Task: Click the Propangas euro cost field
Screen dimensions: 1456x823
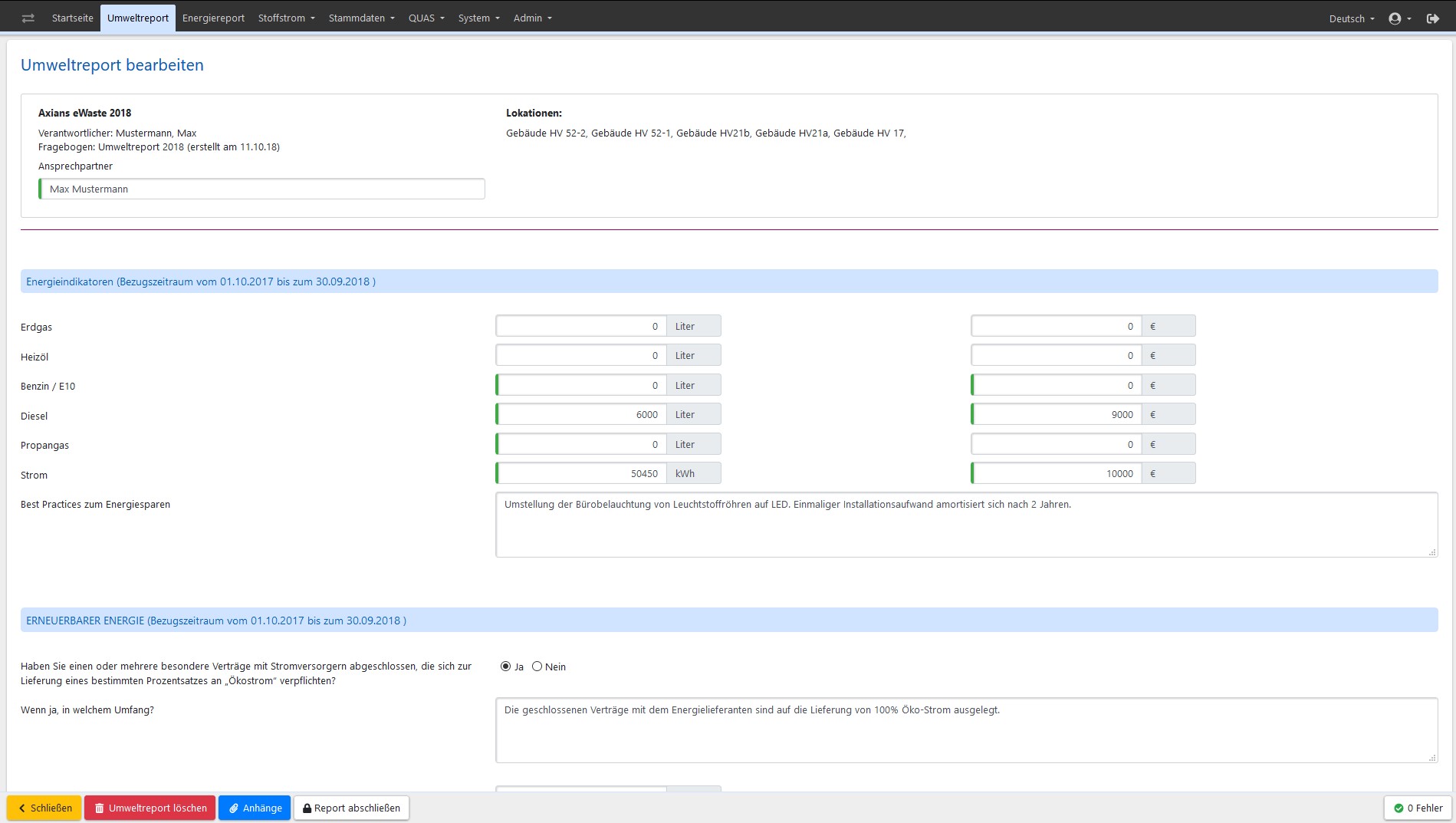Action: point(1056,444)
